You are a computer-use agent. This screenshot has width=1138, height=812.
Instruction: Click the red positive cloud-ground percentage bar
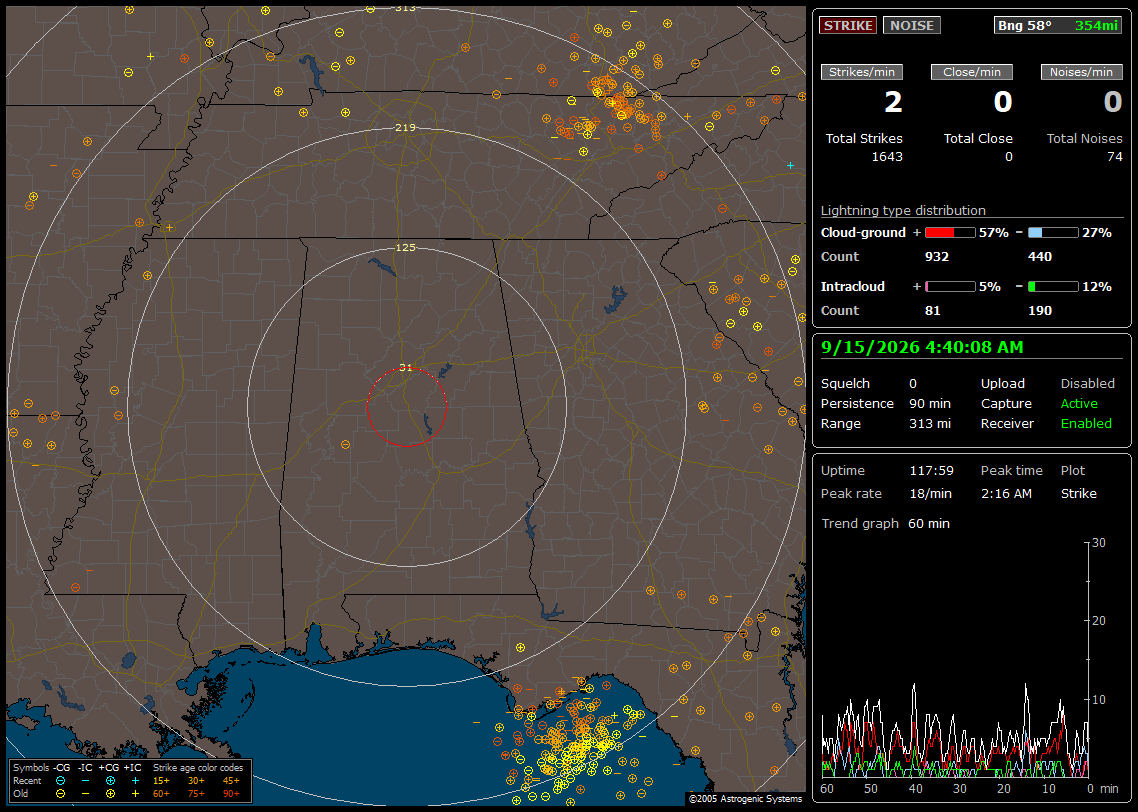[950, 233]
